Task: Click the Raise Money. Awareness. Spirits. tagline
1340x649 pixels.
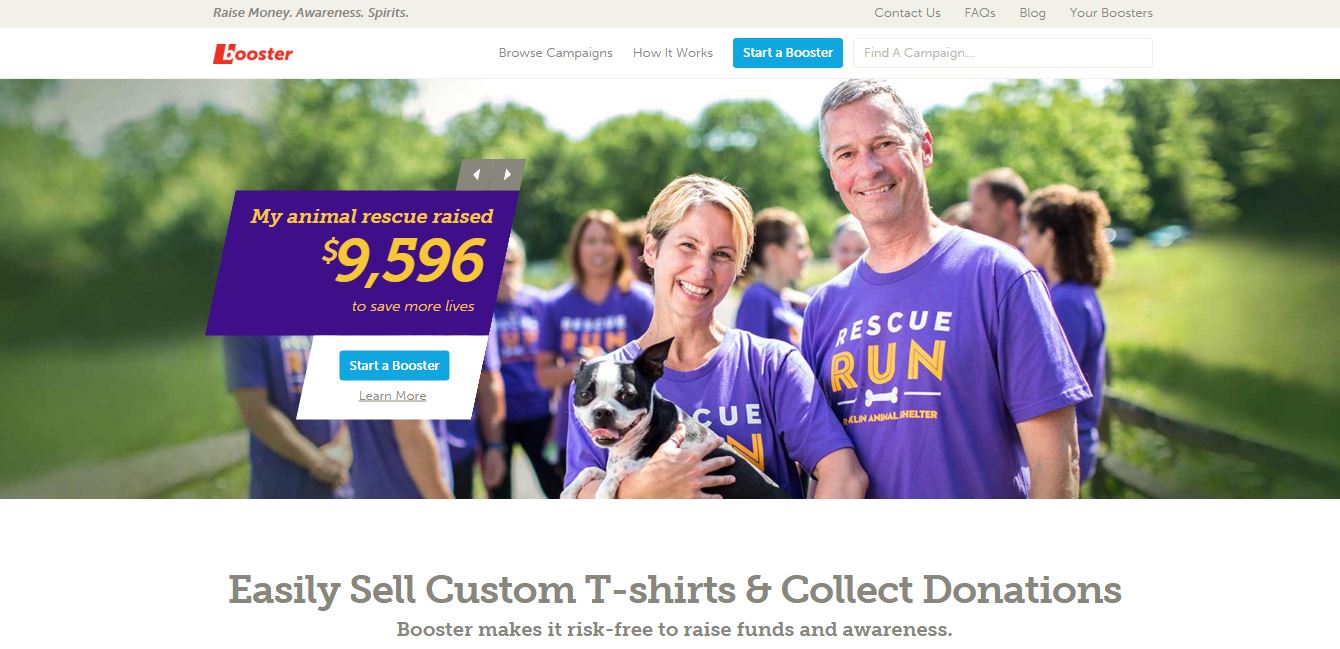Action: [311, 13]
